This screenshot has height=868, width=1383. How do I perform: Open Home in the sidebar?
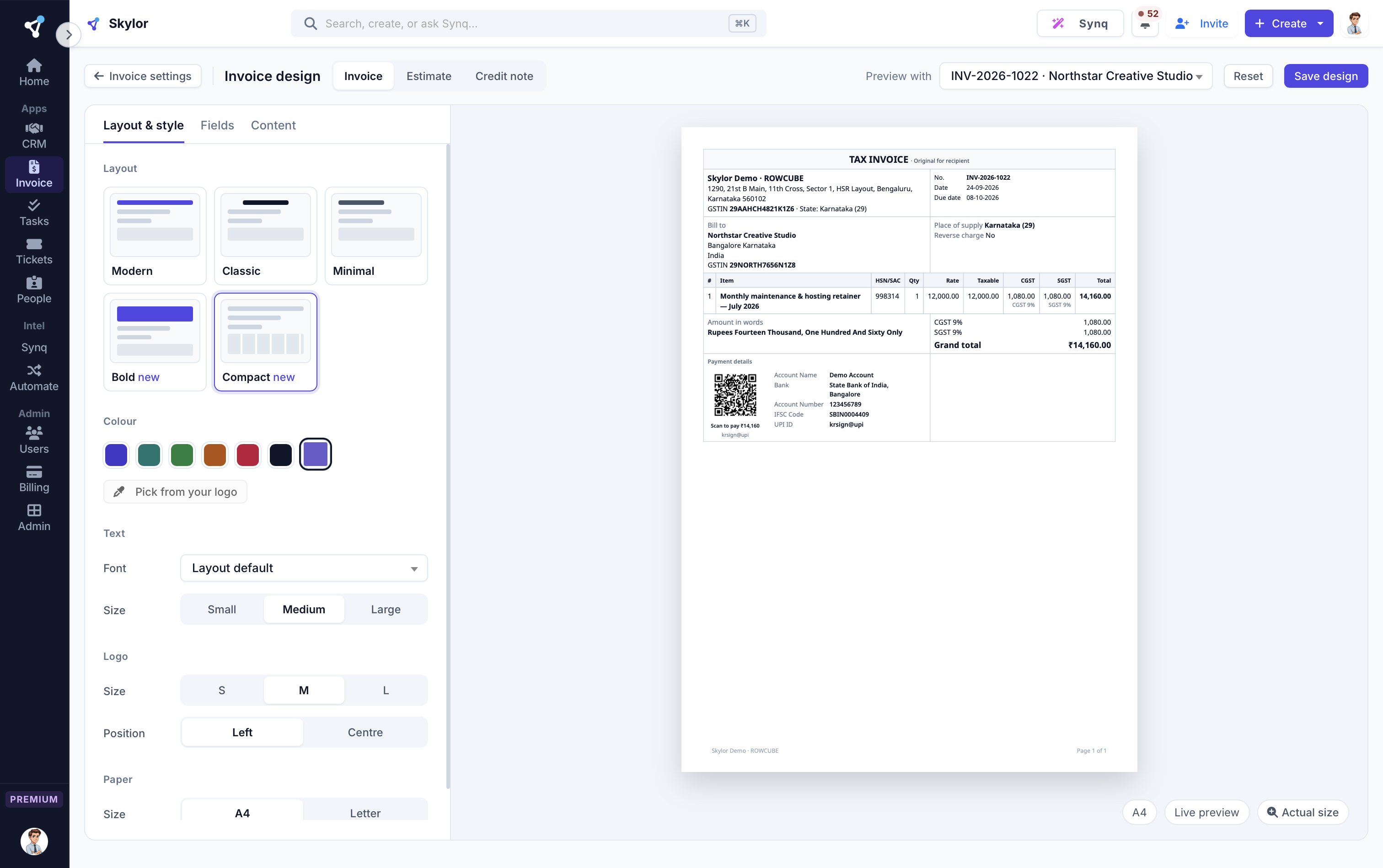(34, 72)
